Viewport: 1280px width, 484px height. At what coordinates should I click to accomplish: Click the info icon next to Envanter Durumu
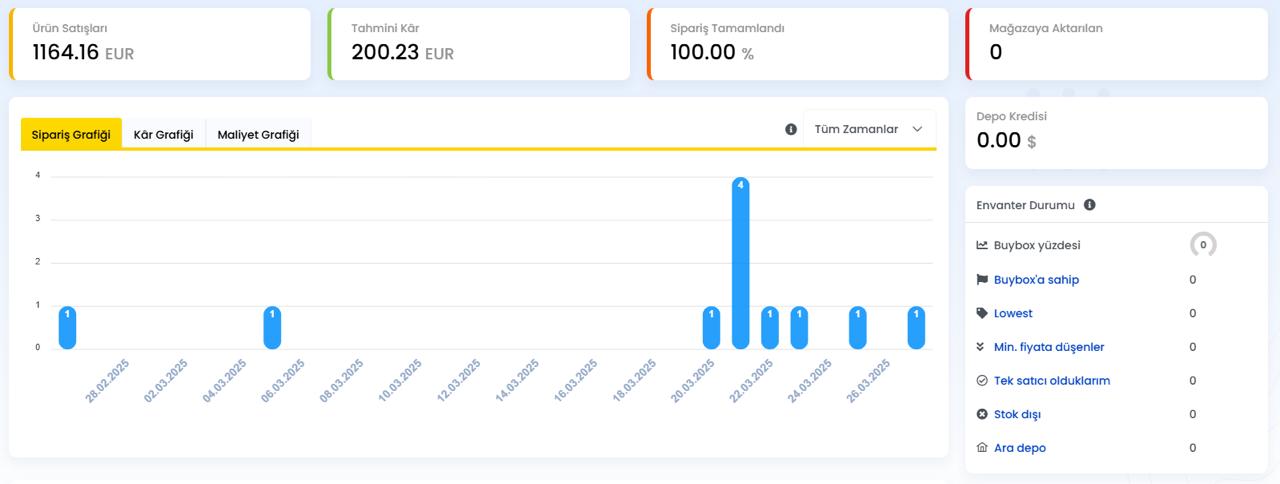1089,205
